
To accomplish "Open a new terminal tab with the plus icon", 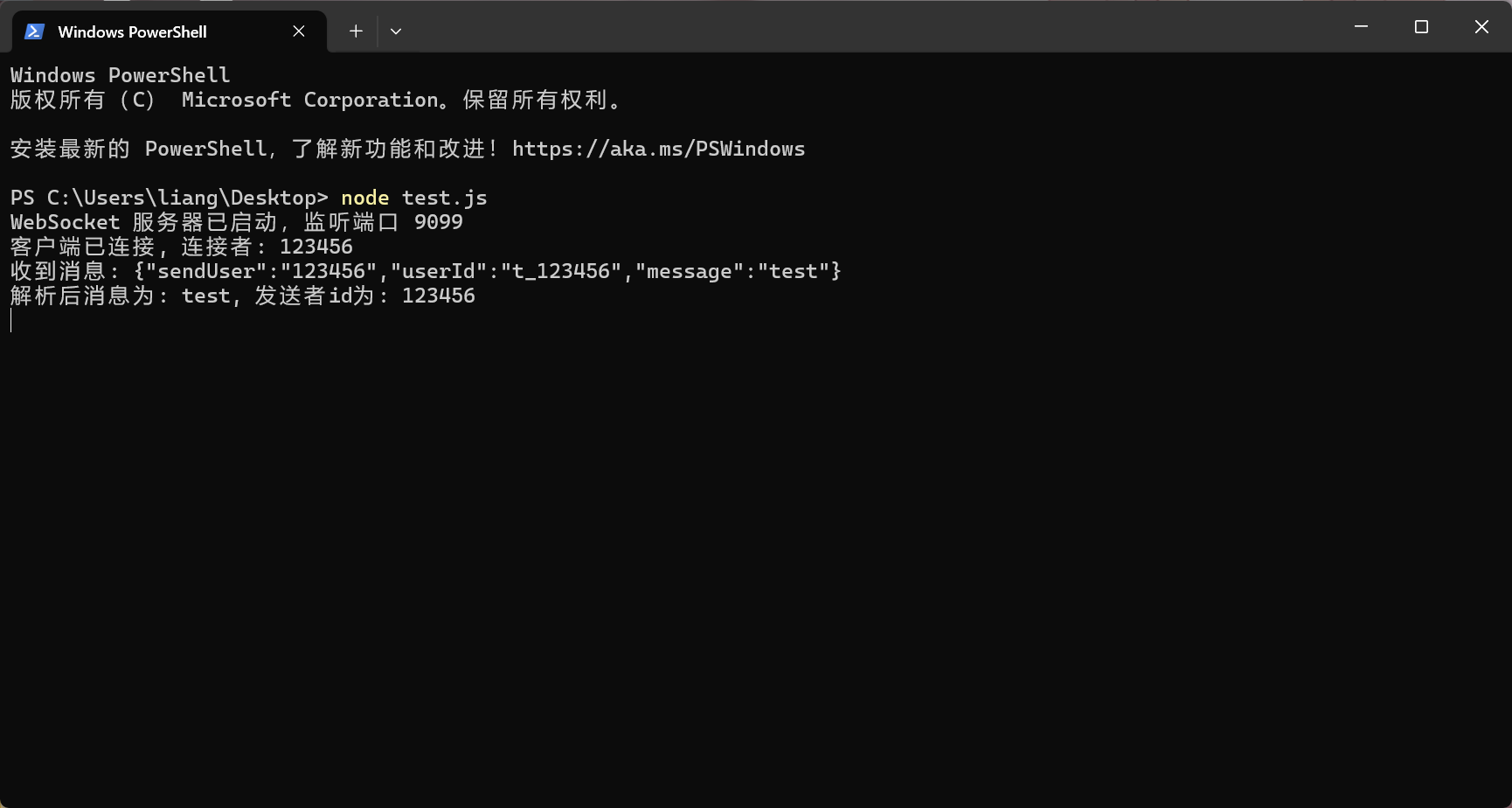I will pos(356,31).
